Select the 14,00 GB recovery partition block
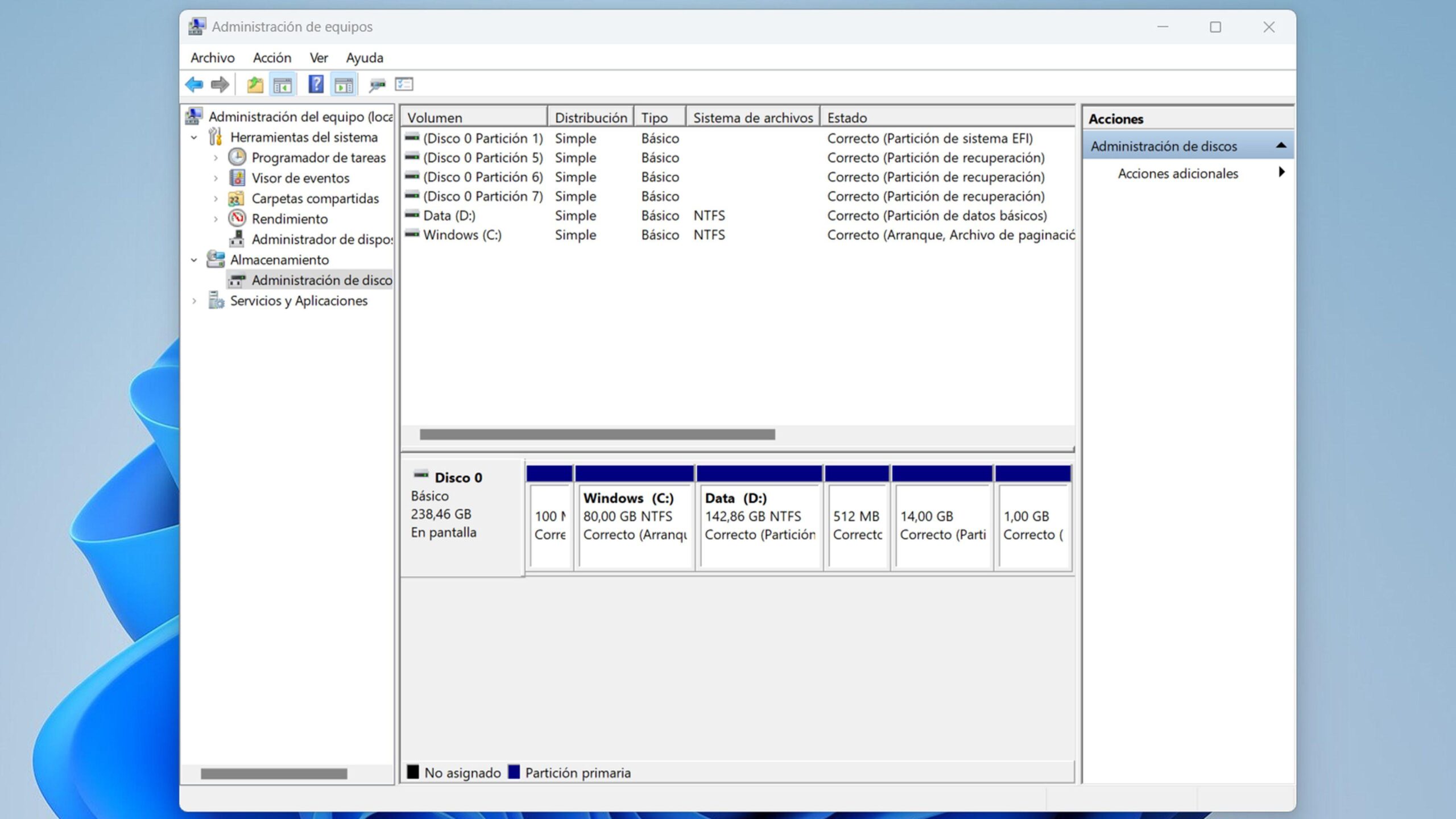Screen dimensions: 1456x819 pos(942,518)
